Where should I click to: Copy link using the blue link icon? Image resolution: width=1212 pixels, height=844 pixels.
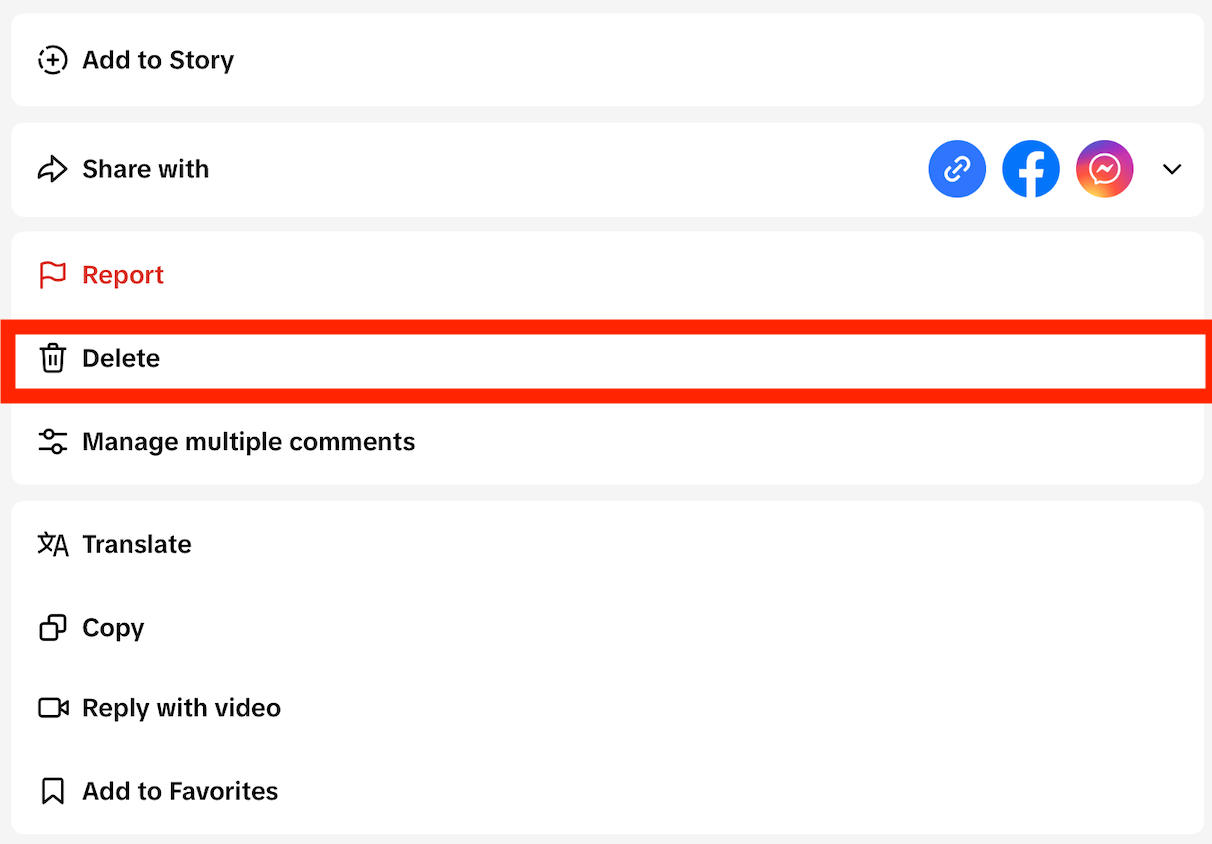point(957,169)
